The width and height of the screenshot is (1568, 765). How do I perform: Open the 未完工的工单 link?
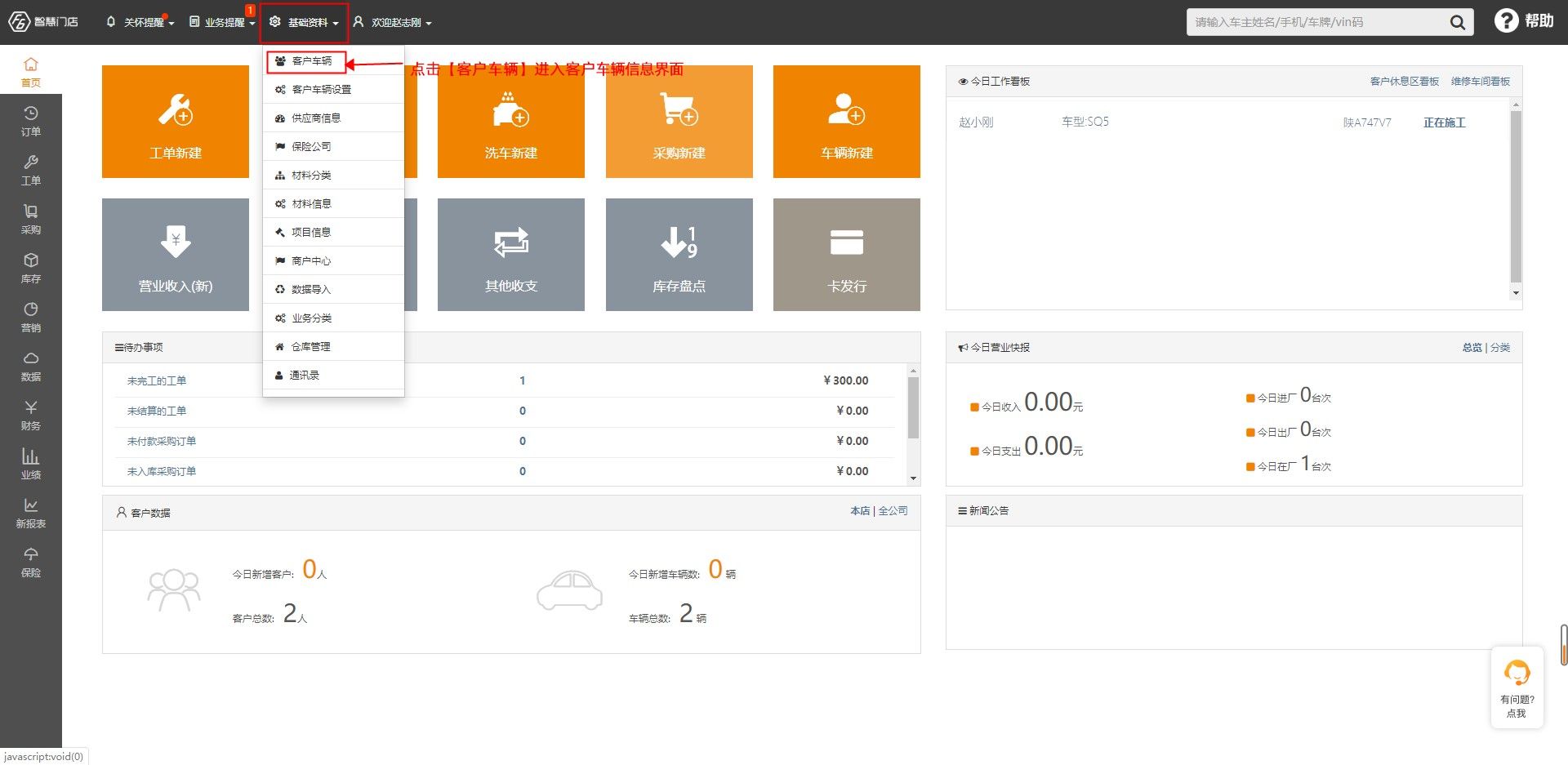click(x=157, y=381)
